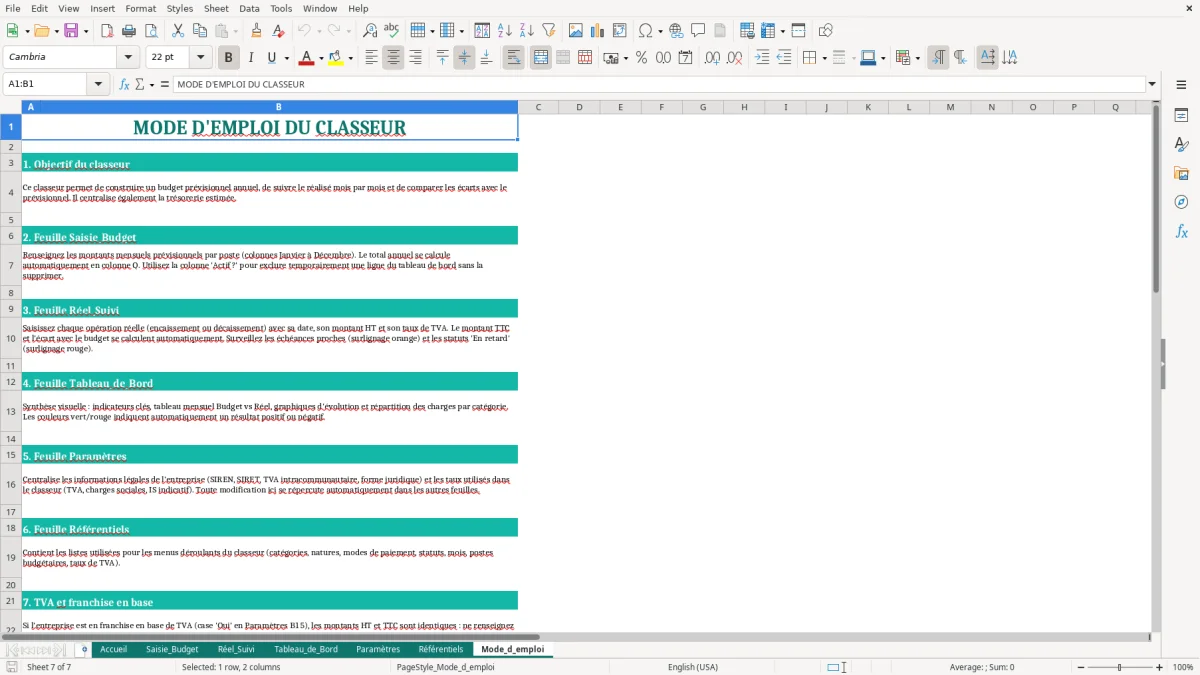Click the Clear Direct Formatting icon
The width and height of the screenshot is (1200, 675).
pos(279,31)
